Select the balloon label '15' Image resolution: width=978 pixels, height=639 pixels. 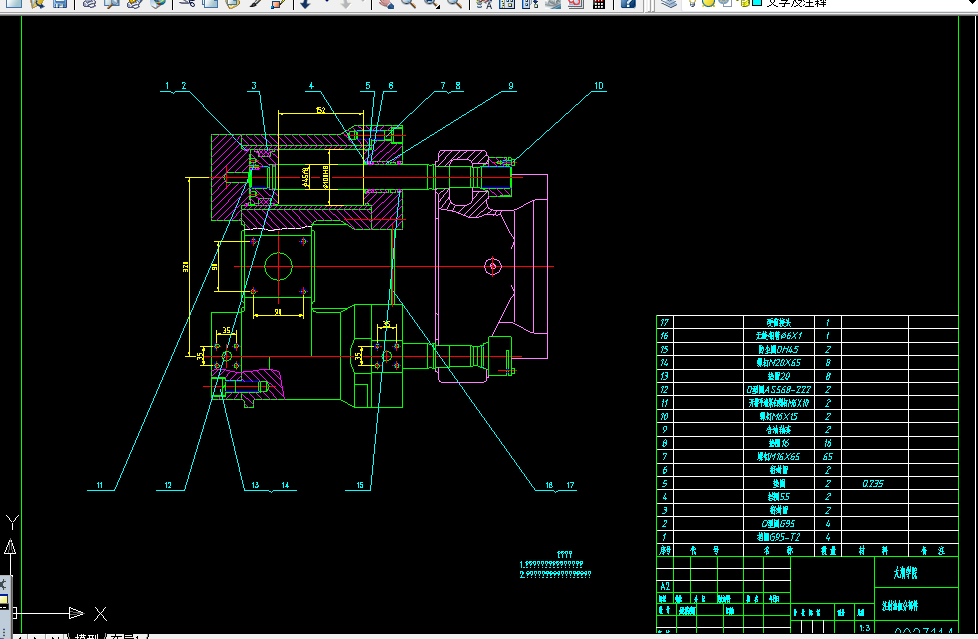tap(360, 485)
